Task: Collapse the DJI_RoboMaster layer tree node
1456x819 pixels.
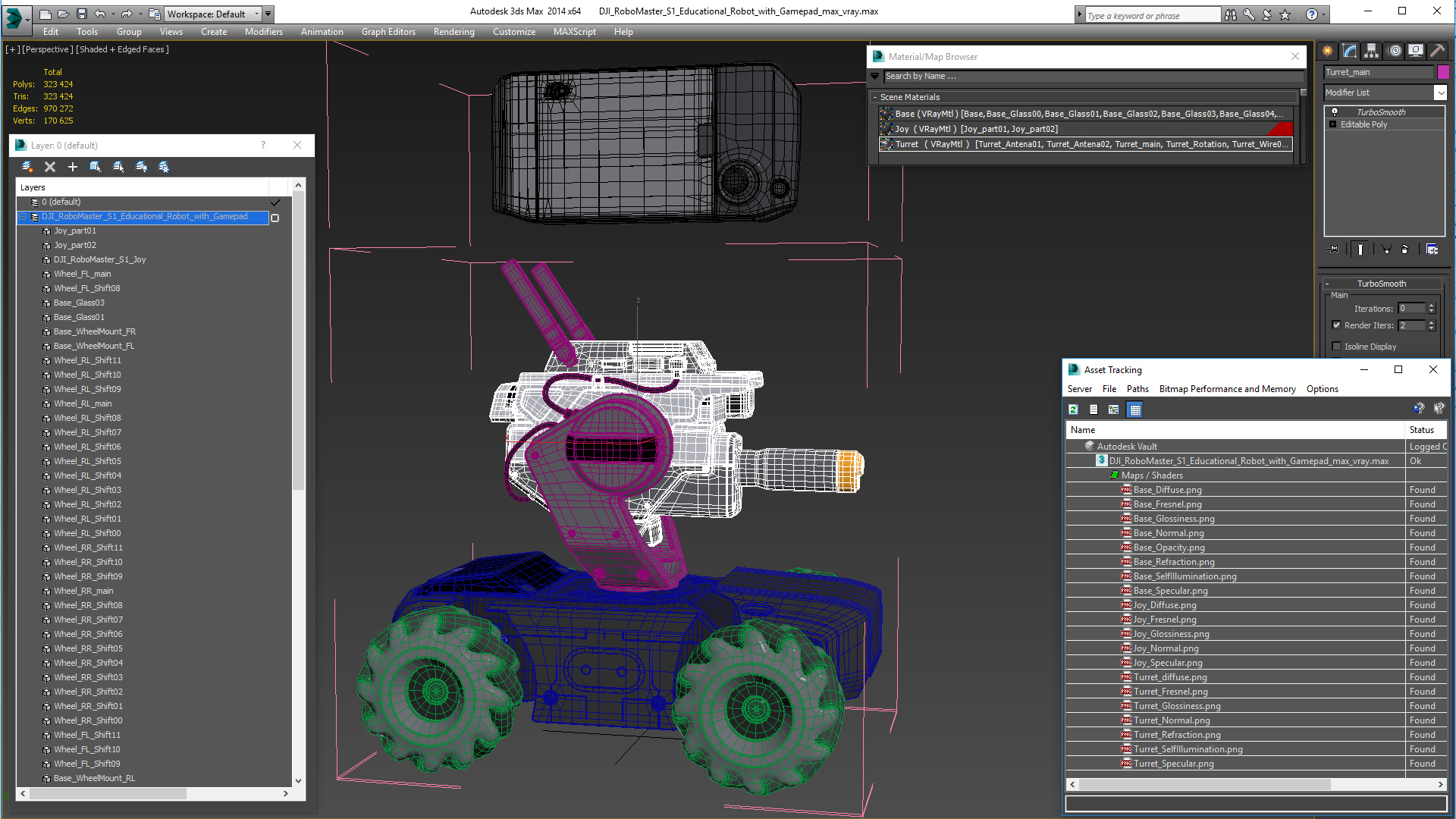Action: pos(23,217)
